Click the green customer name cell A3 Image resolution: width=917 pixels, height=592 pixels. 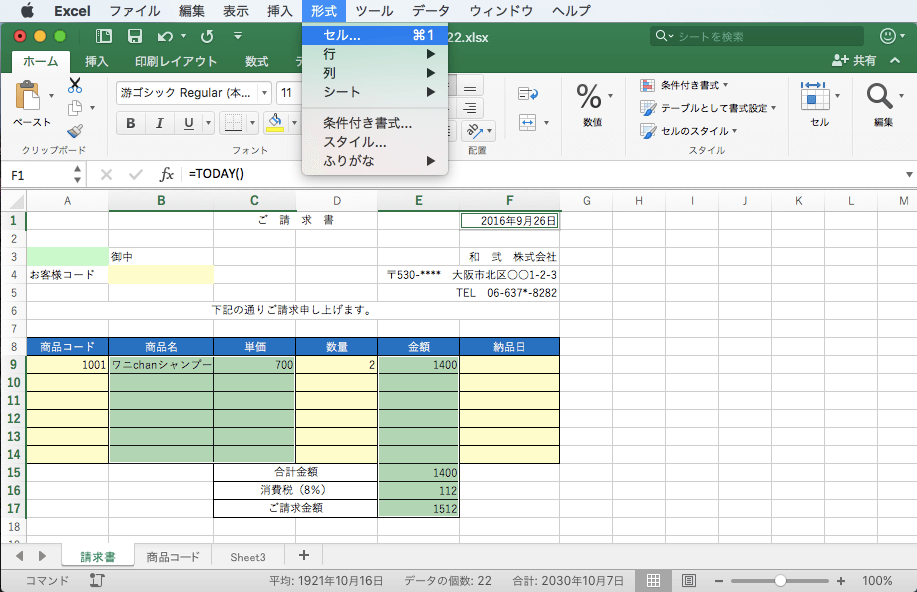point(67,256)
